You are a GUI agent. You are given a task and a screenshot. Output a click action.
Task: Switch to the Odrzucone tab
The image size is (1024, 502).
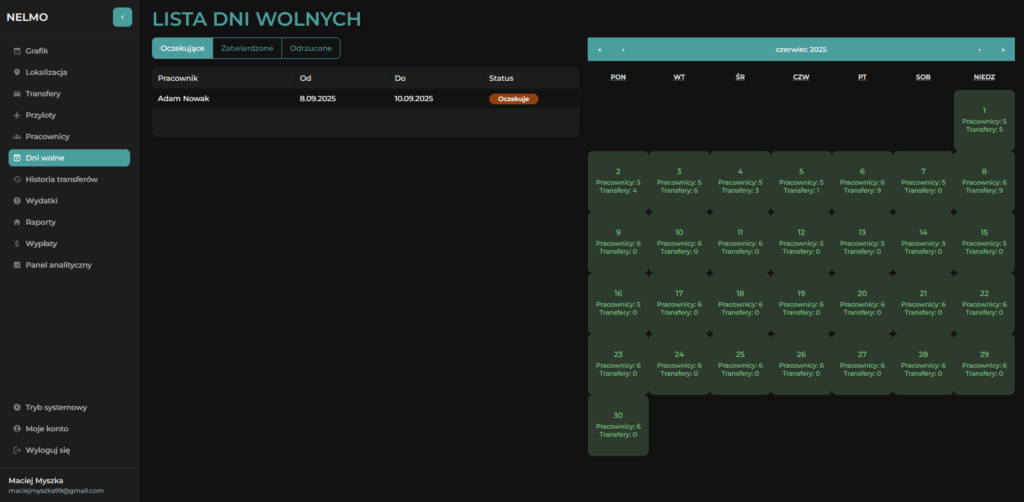coord(311,48)
